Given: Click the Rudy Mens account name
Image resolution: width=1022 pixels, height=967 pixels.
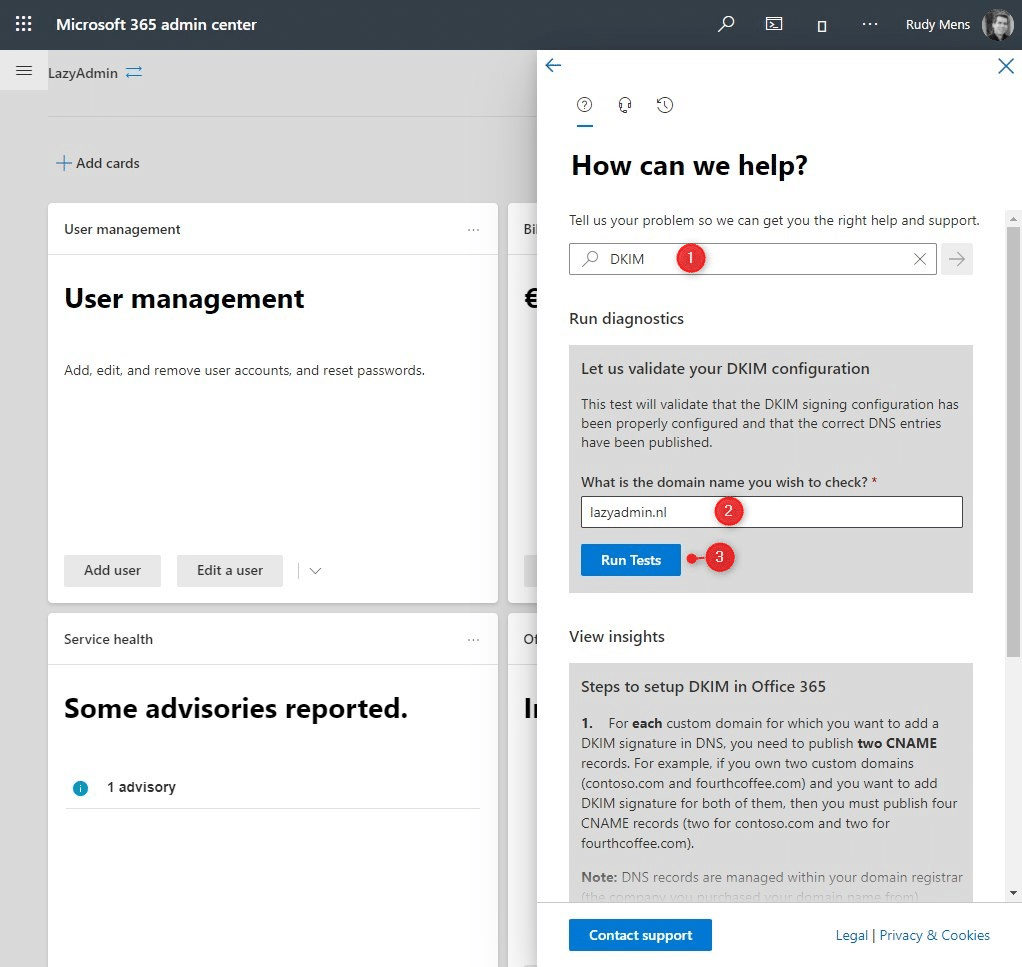Looking at the screenshot, I should point(937,24).
